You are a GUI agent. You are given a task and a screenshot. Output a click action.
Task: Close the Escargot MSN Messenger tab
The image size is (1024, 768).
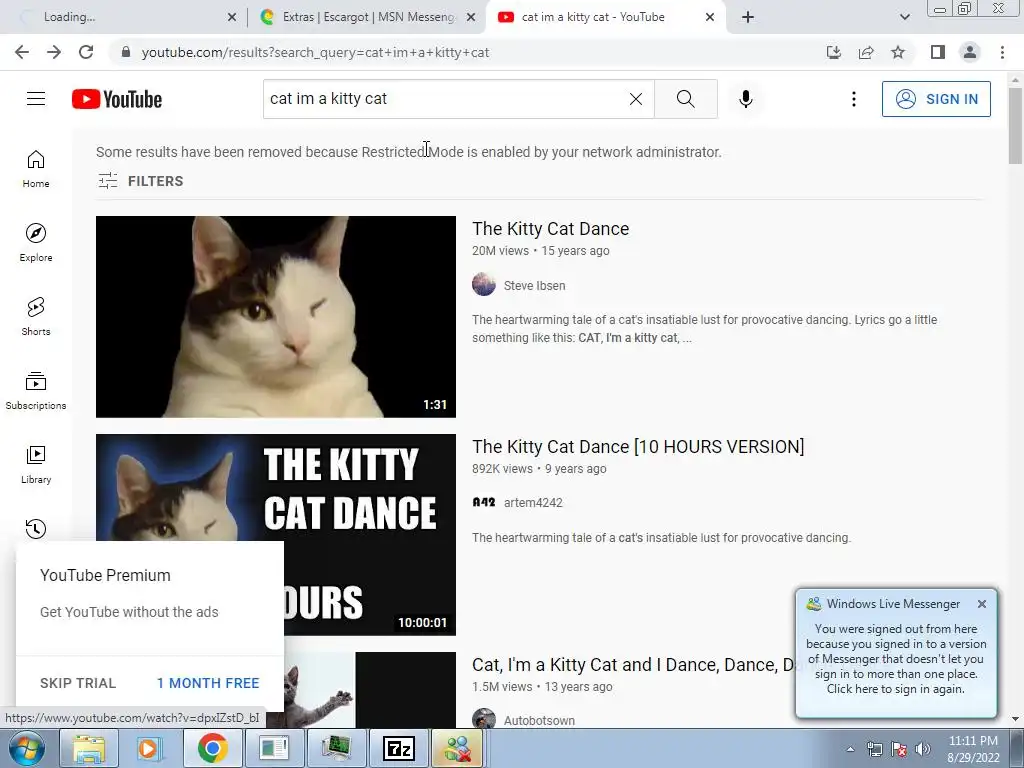[x=471, y=18]
